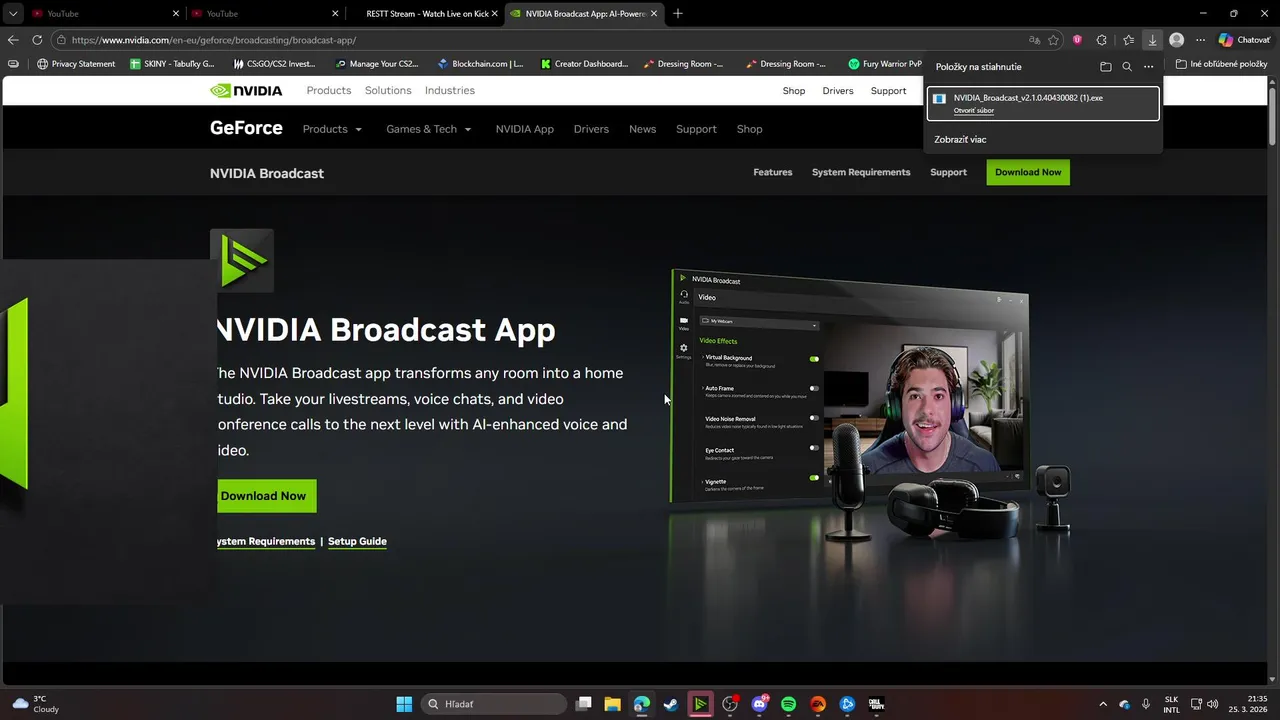The height and width of the screenshot is (720, 1280).
Task: Open Spotify from taskbar
Action: point(788,704)
